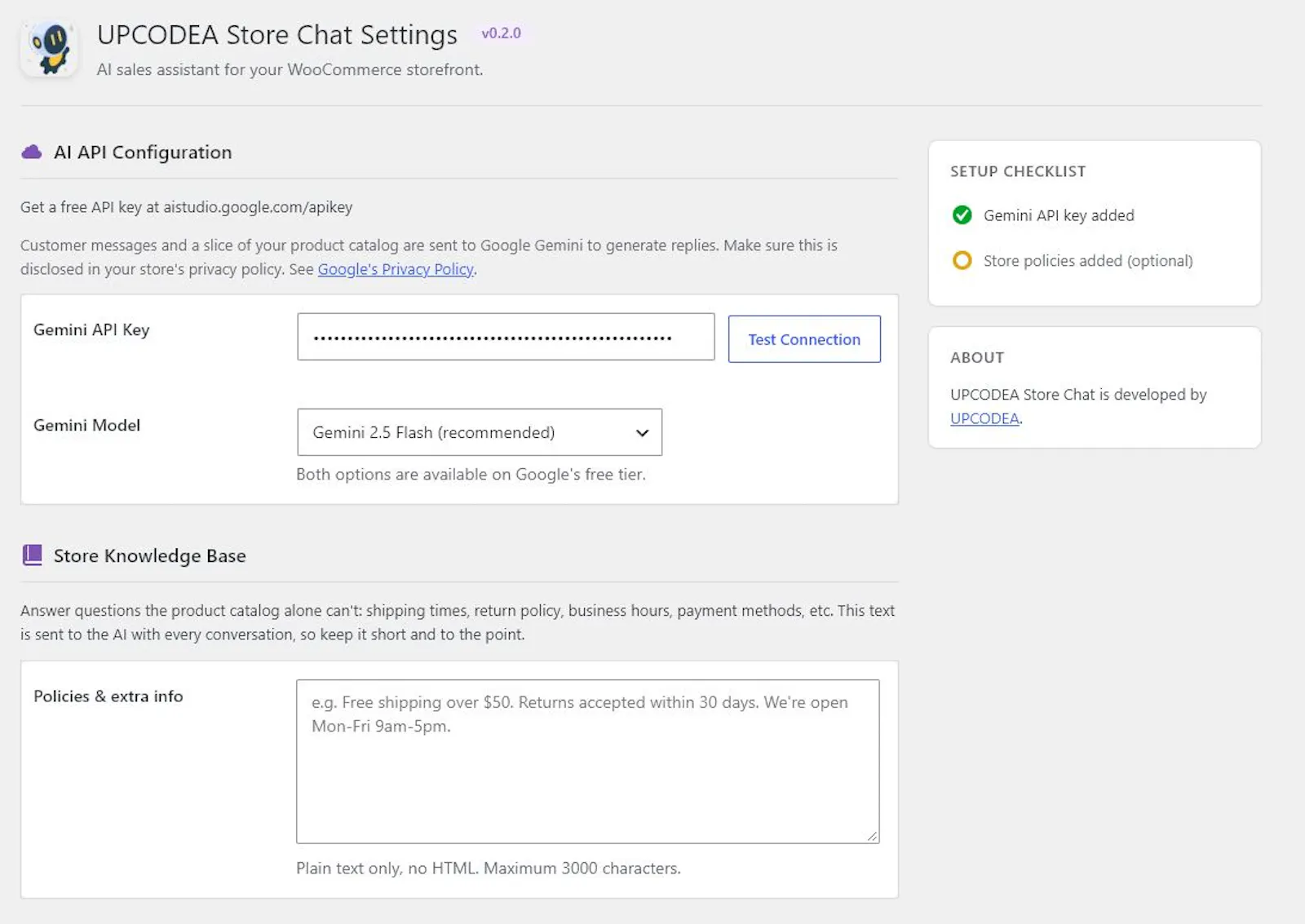Click the v0.2.0 version label
This screenshot has height=924, width=1305.
[x=501, y=33]
